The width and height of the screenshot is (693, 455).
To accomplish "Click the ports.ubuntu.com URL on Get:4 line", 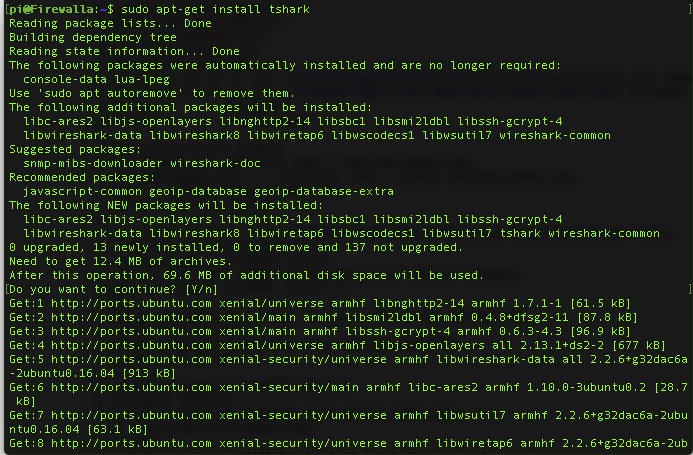I will tap(131, 345).
